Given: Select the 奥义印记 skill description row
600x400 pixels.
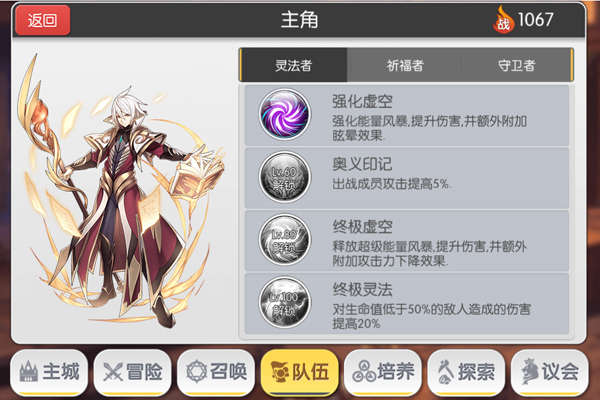Looking at the screenshot, I should click(406, 178).
